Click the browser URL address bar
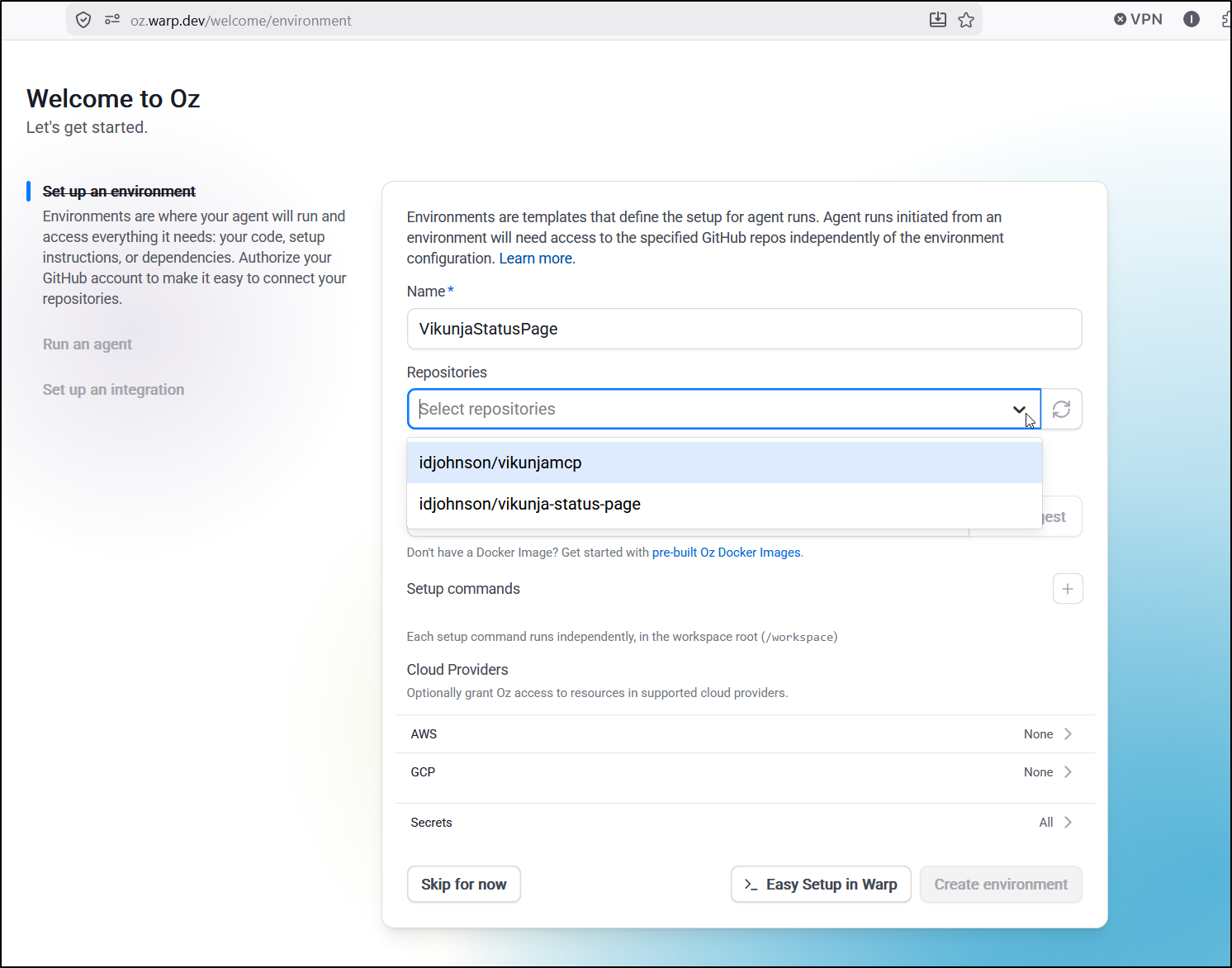The height and width of the screenshot is (968, 1232). (524, 20)
